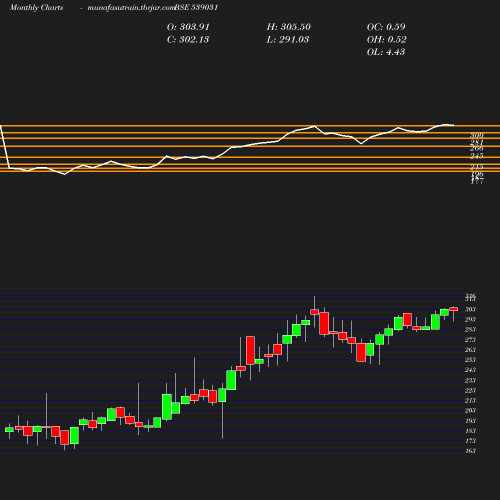Click the 233 price axis label

coord(470,380)
